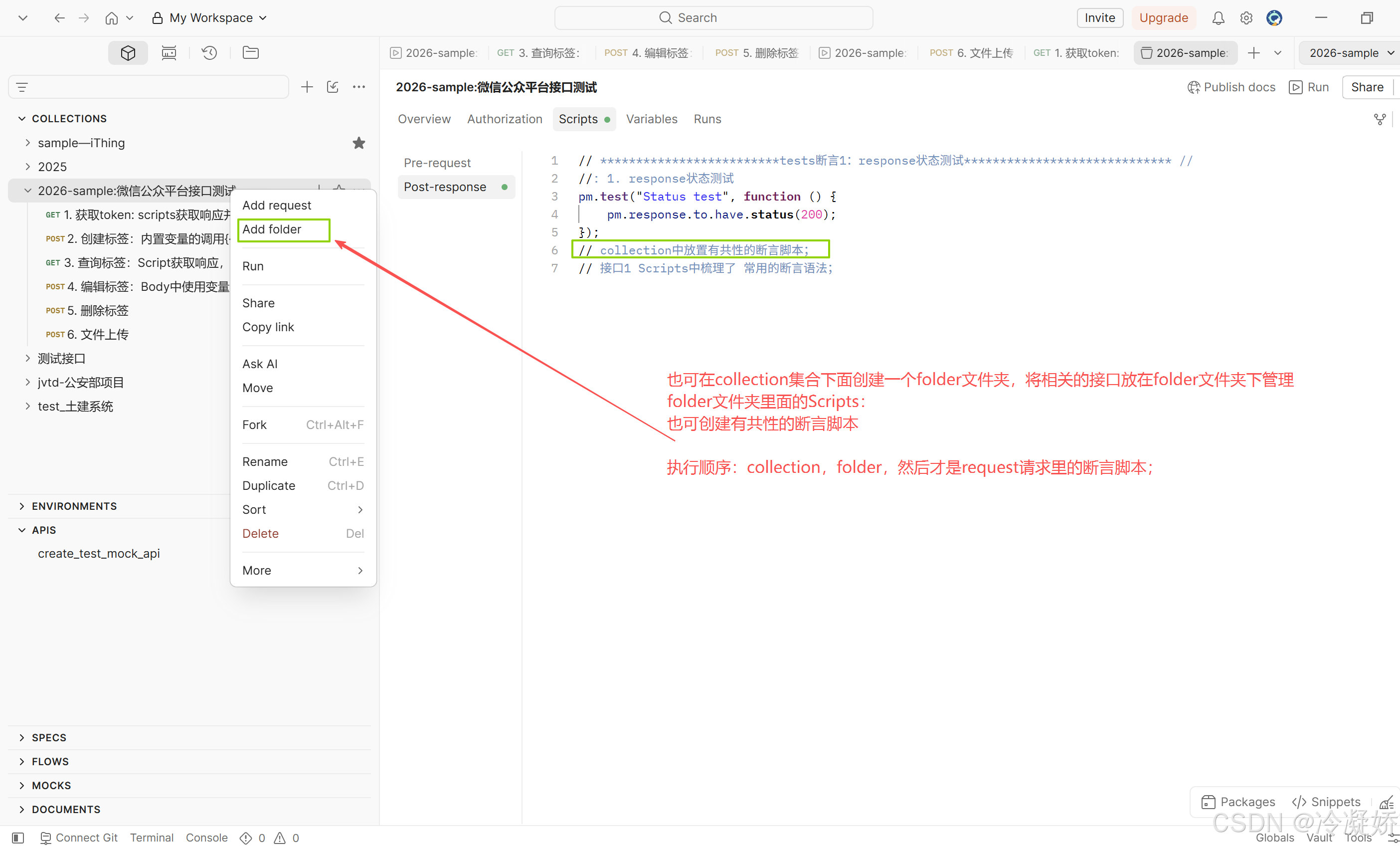Viewport: 1400px width, 847px height.
Task: Go forward with the right arrow
Action: 84,18
